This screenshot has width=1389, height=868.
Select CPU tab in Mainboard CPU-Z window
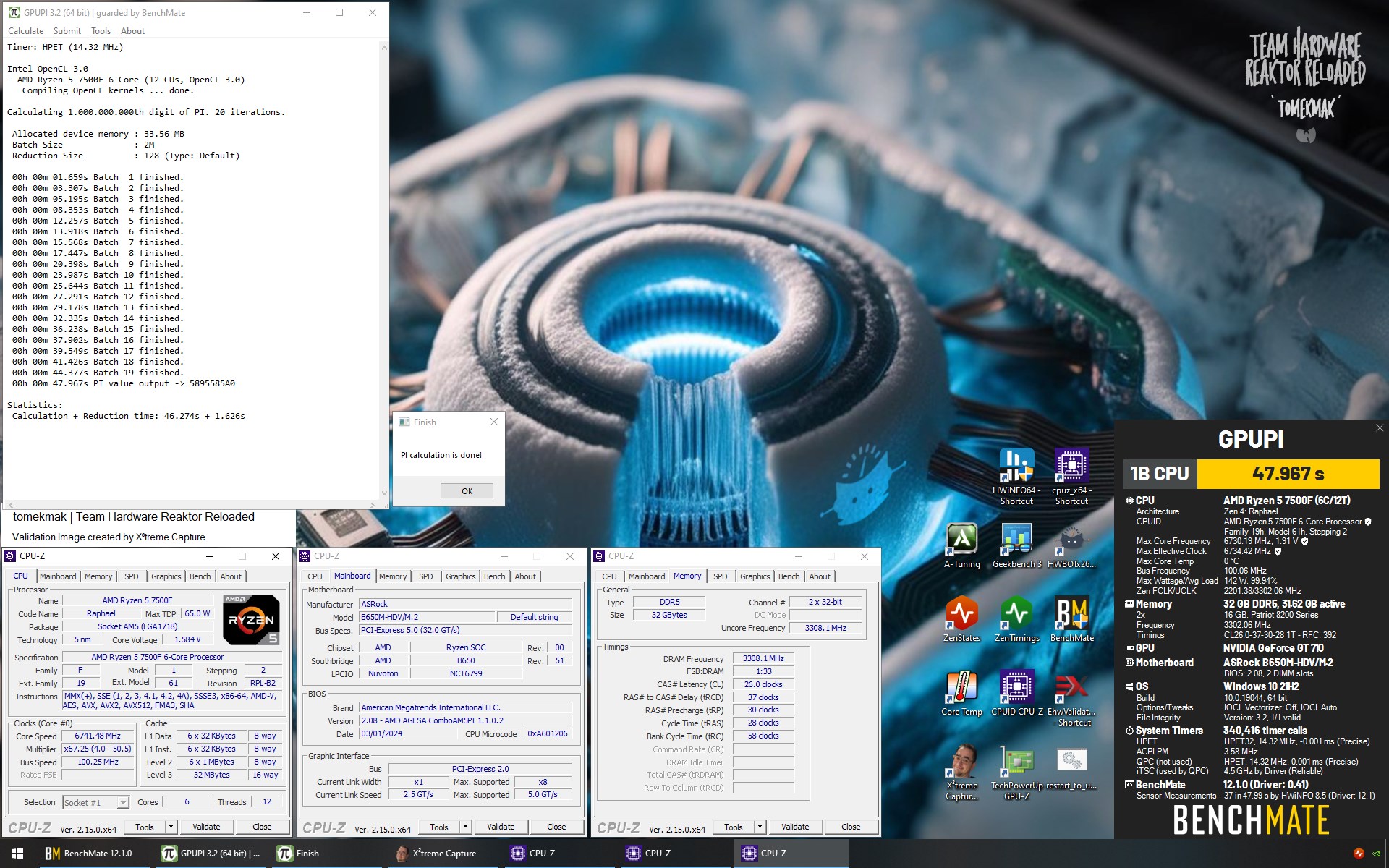315,576
